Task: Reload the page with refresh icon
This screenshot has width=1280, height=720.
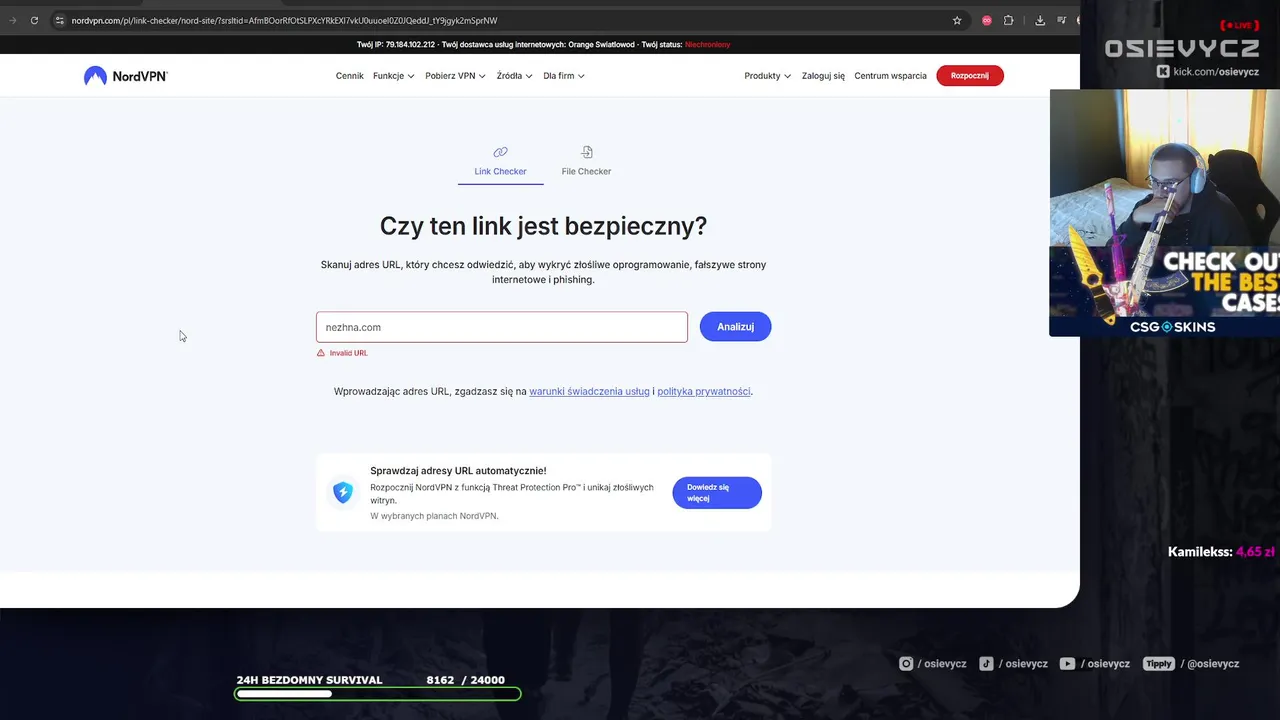Action: (x=34, y=20)
